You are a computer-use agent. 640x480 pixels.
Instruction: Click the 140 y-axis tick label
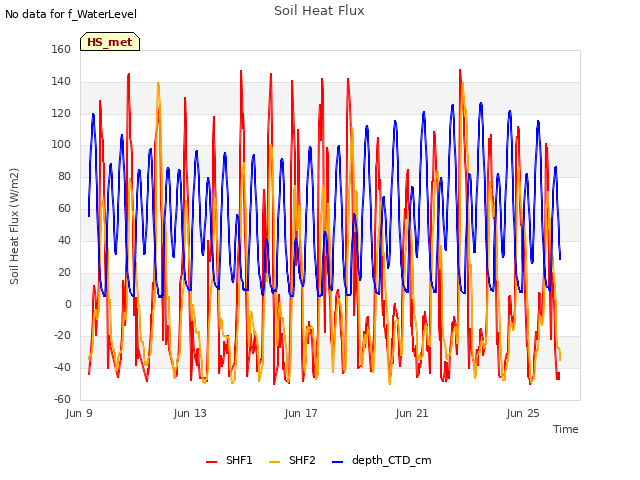[x=61, y=81]
